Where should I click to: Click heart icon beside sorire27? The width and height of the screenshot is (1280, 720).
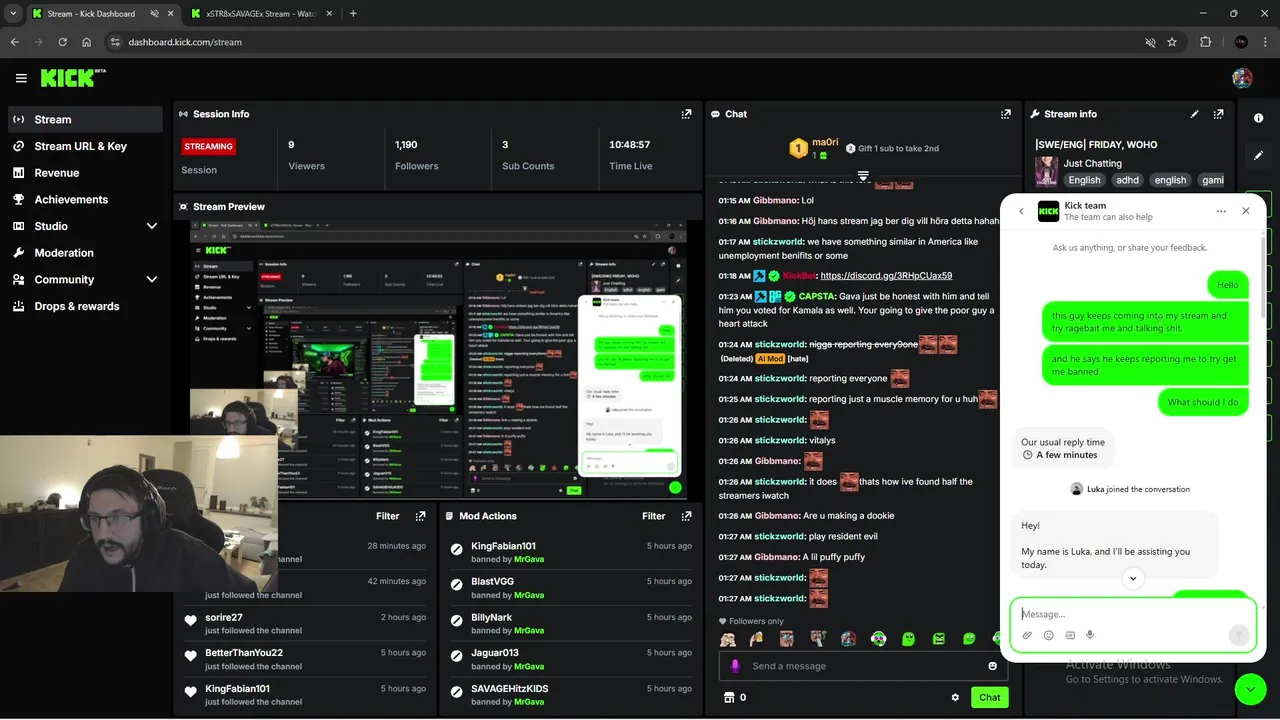click(x=191, y=621)
